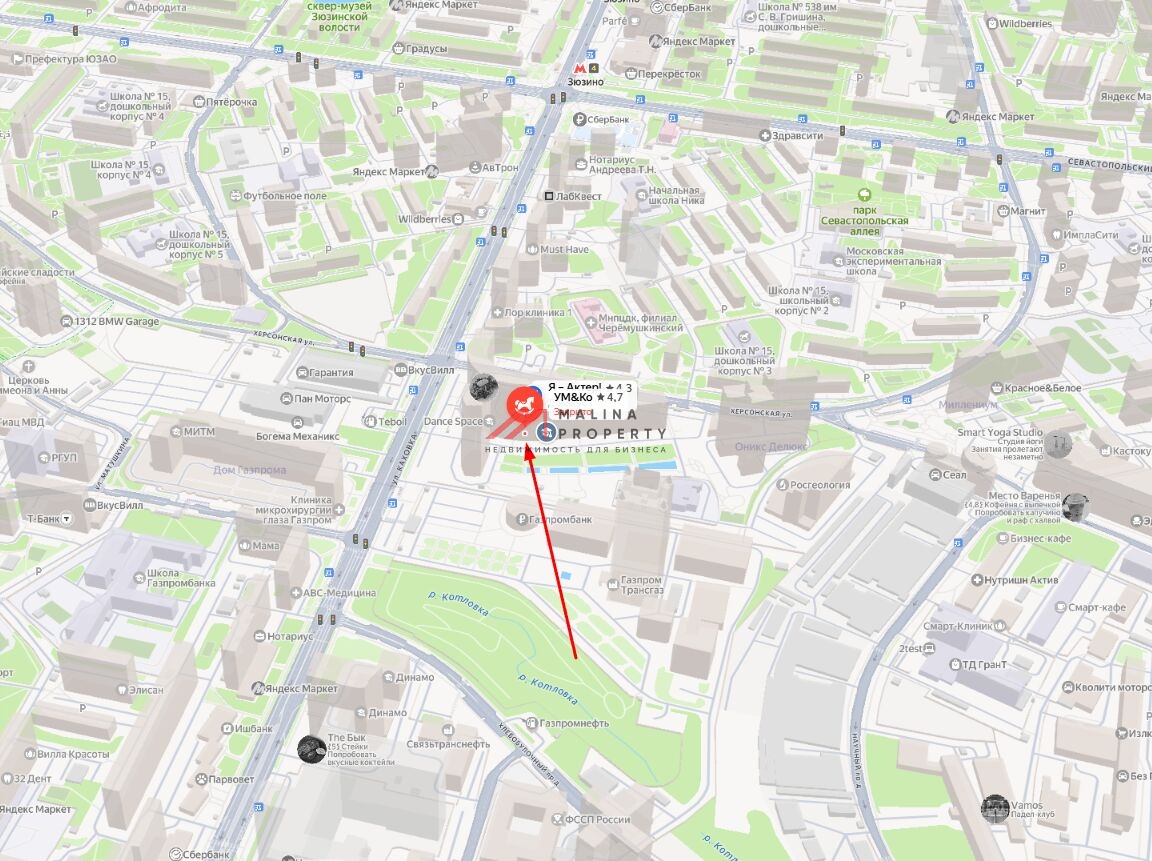Click the Перекрёсток shop icon

(x=630, y=74)
